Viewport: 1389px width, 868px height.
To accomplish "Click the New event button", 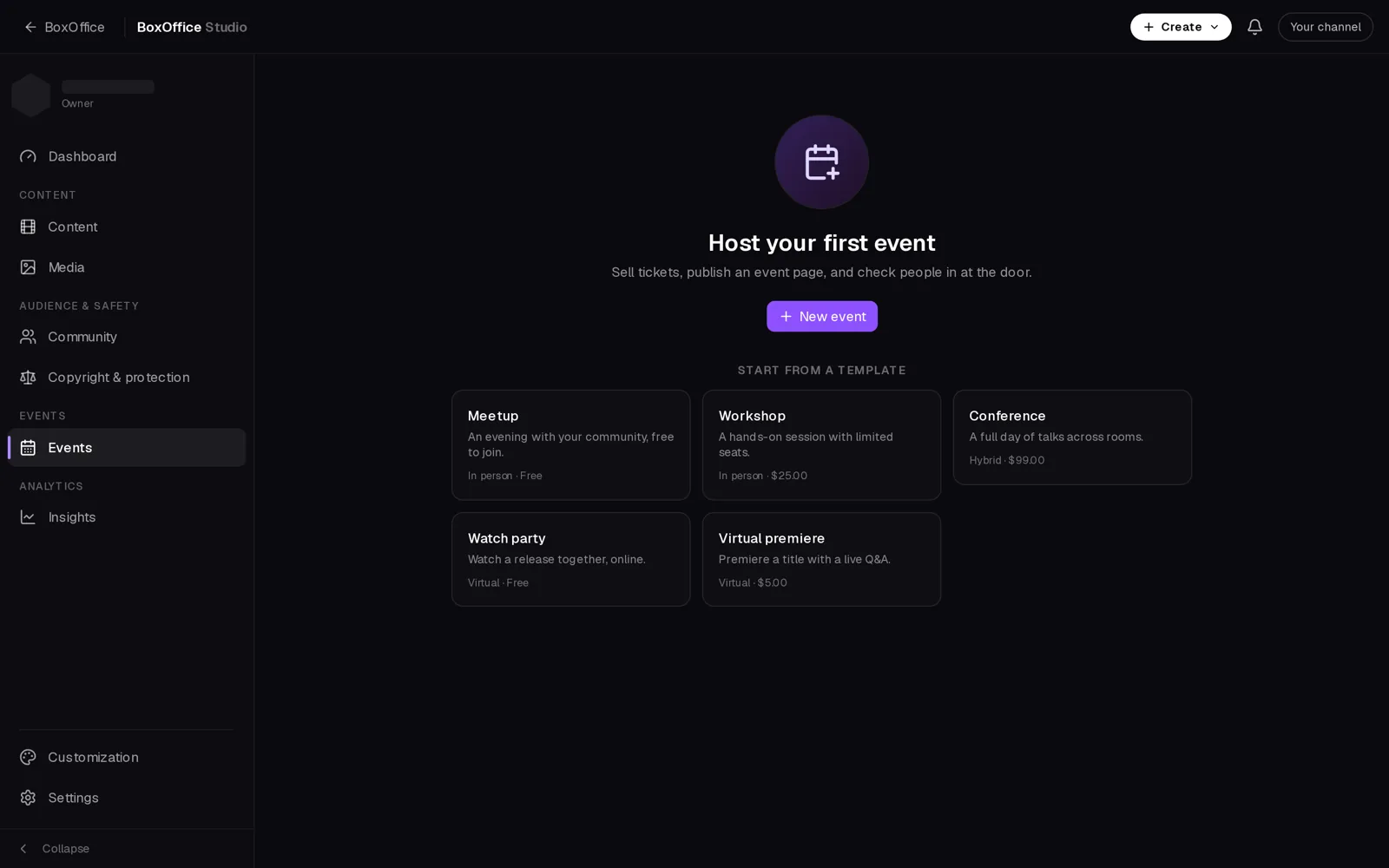I will [821, 317].
